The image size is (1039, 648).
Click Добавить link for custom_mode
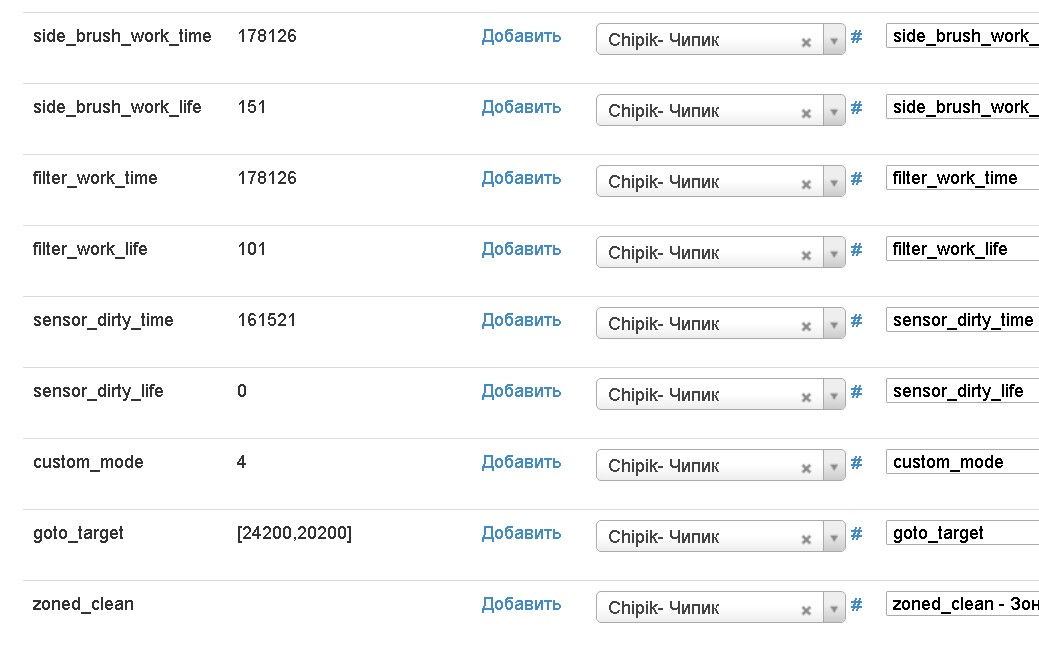tap(521, 462)
